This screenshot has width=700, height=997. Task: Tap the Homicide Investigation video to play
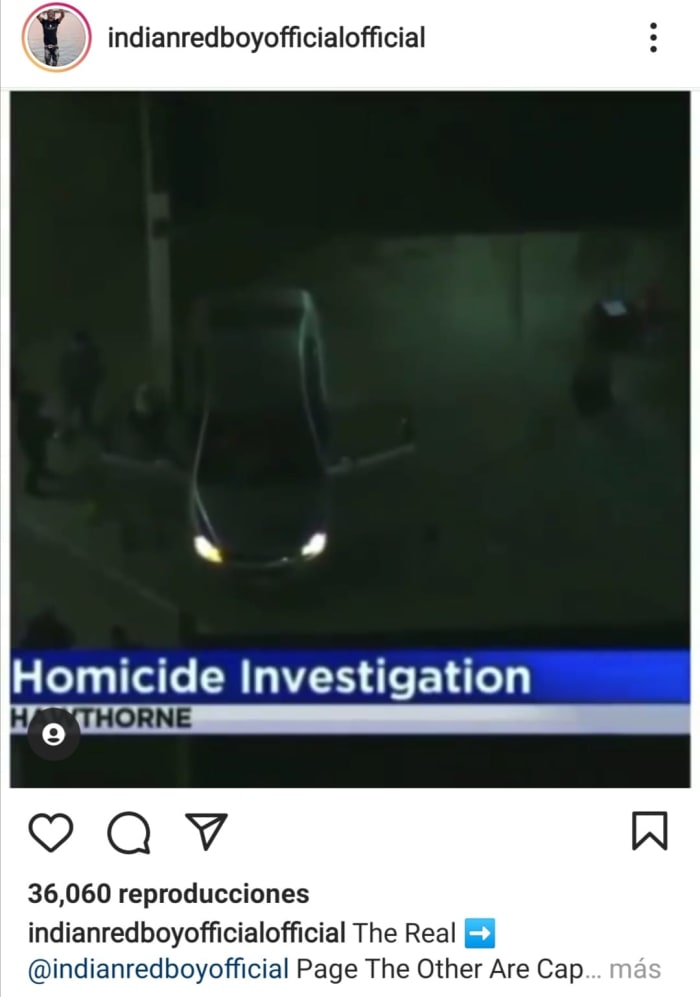pos(350,439)
